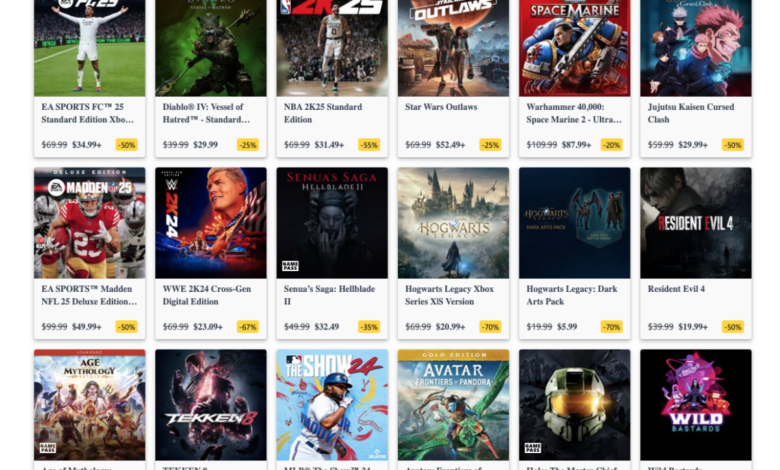Open the Hogwarts Legacy Xbox Series cover
Viewport: 780px width, 470px height.
pos(453,223)
